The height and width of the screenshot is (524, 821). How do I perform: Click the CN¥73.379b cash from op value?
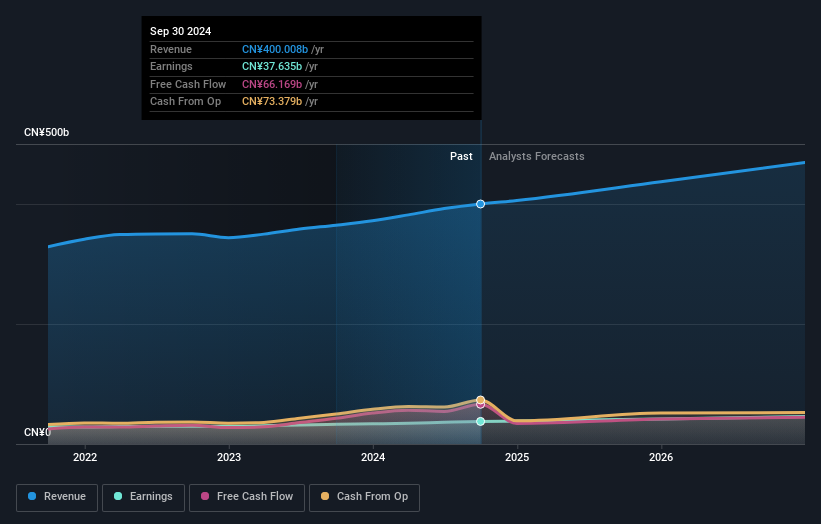point(272,102)
